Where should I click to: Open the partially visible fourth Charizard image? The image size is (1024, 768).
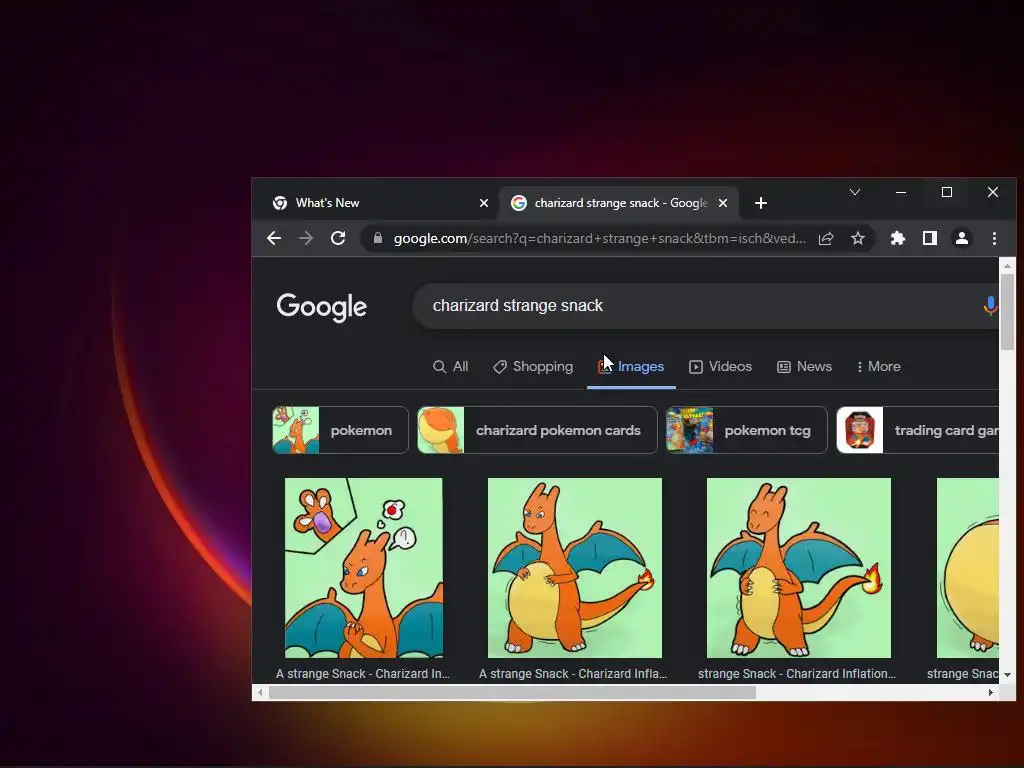coord(967,568)
